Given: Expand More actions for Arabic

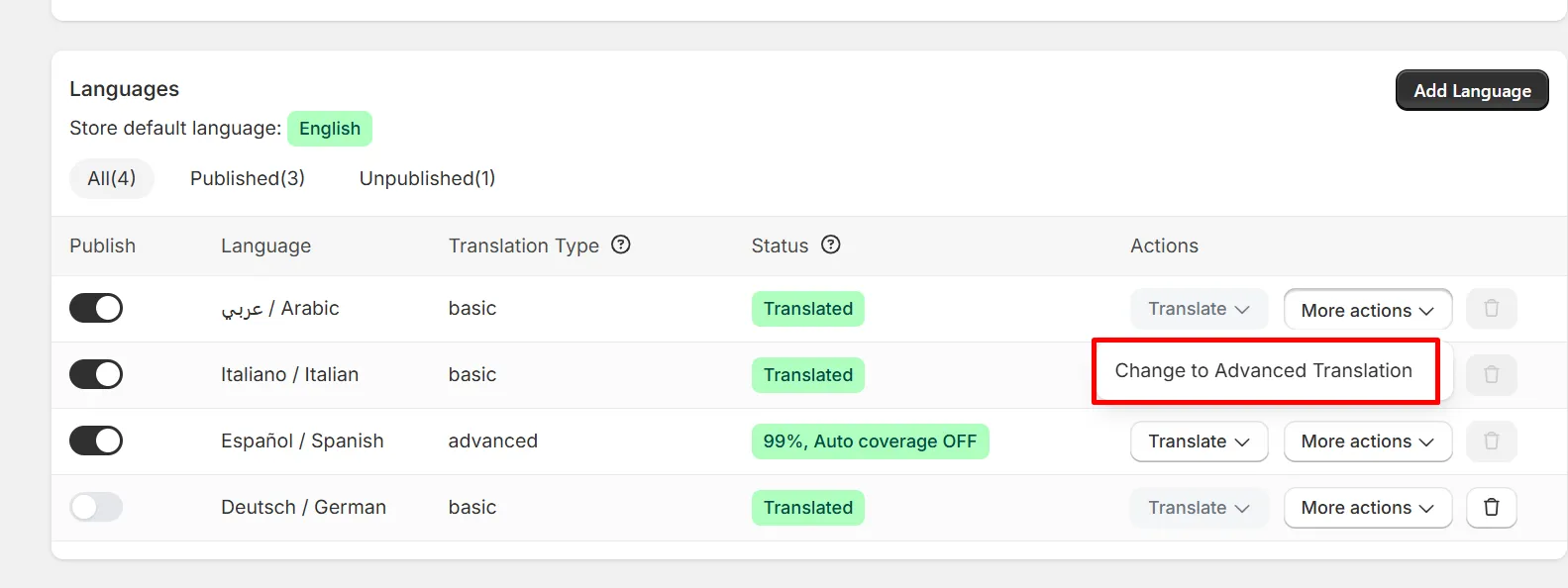Looking at the screenshot, I should 1367,310.
